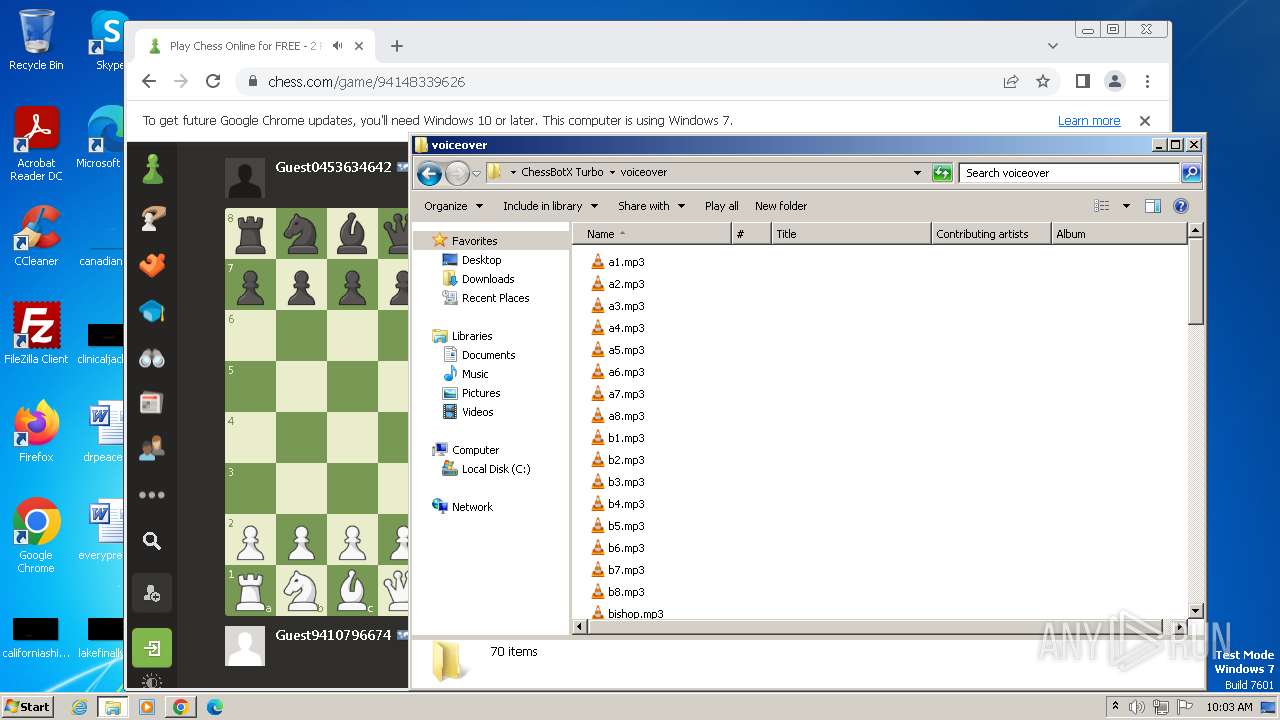Open Chrome side panel icon
The width and height of the screenshot is (1280, 720).
pos(1083,82)
